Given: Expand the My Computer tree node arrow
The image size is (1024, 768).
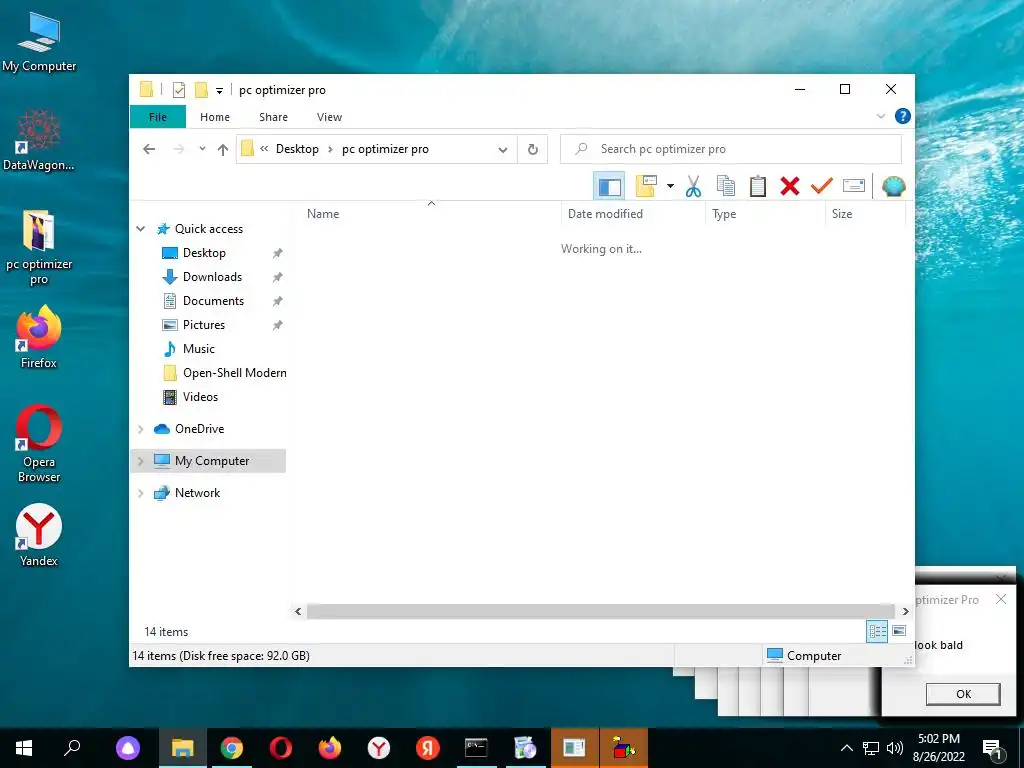Looking at the screenshot, I should 140,461.
